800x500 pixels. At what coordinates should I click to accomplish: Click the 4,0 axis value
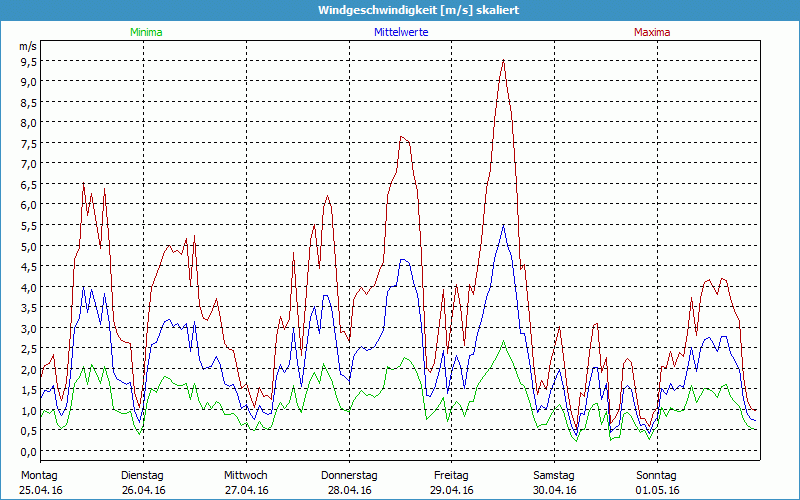pyautogui.click(x=28, y=287)
